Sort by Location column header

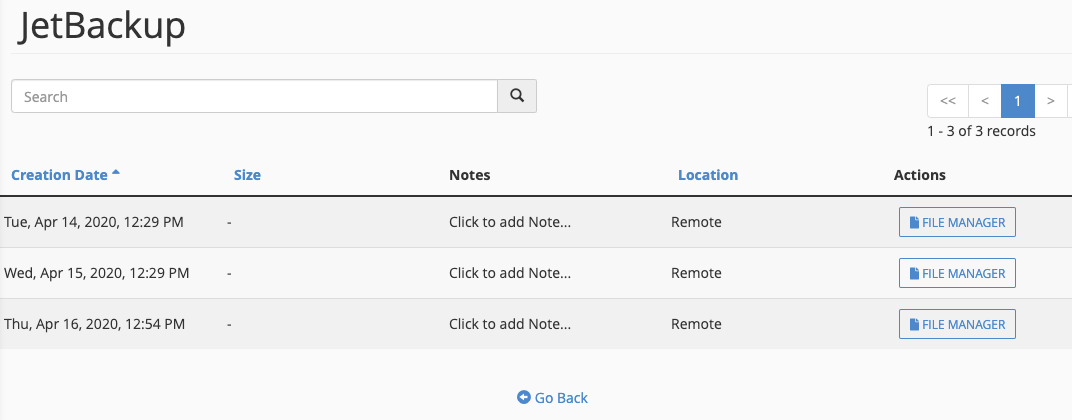[708, 174]
